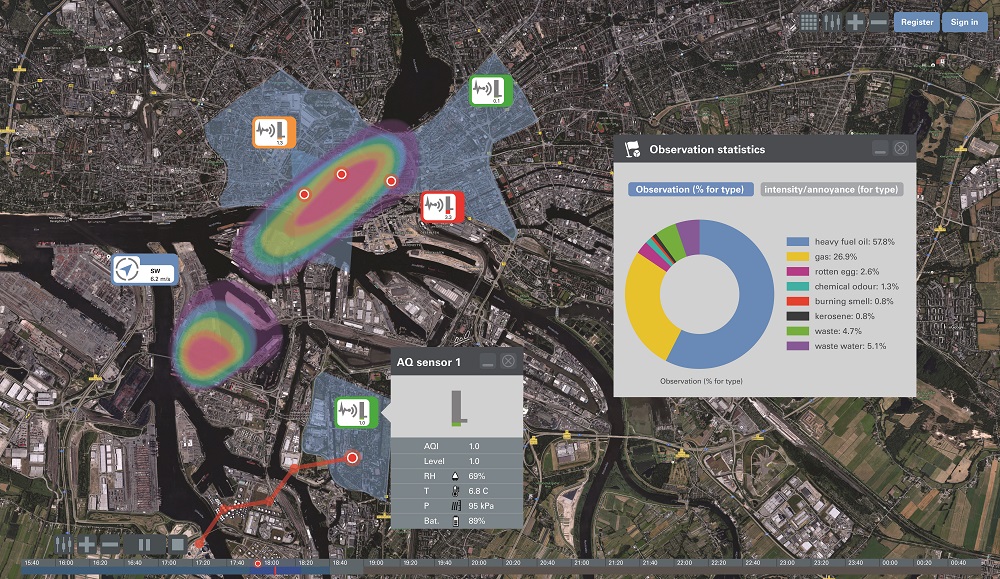Pause the timeline playback
Viewport: 1000px width, 579px height.
click(x=144, y=545)
